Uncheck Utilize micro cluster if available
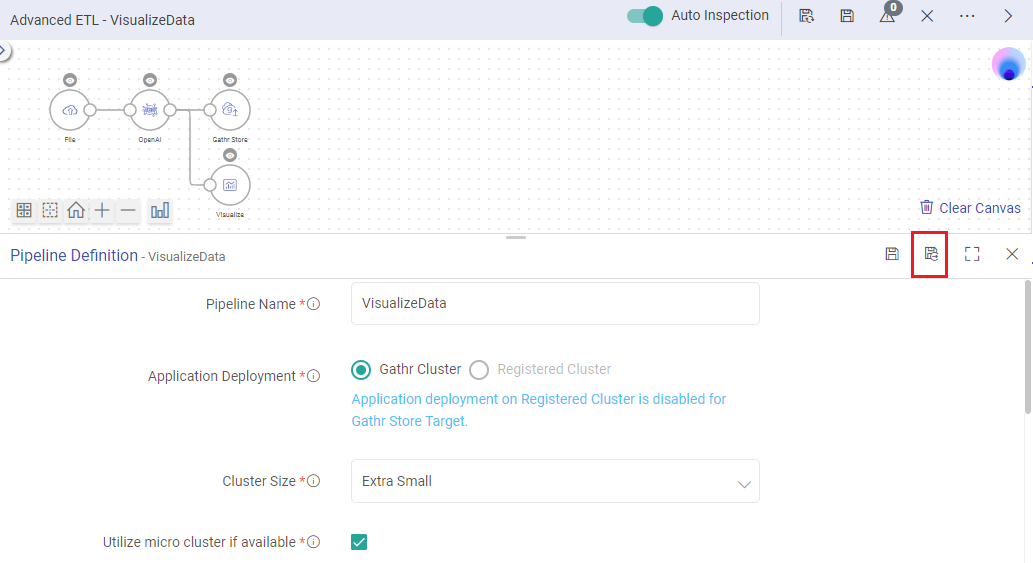 (359, 542)
